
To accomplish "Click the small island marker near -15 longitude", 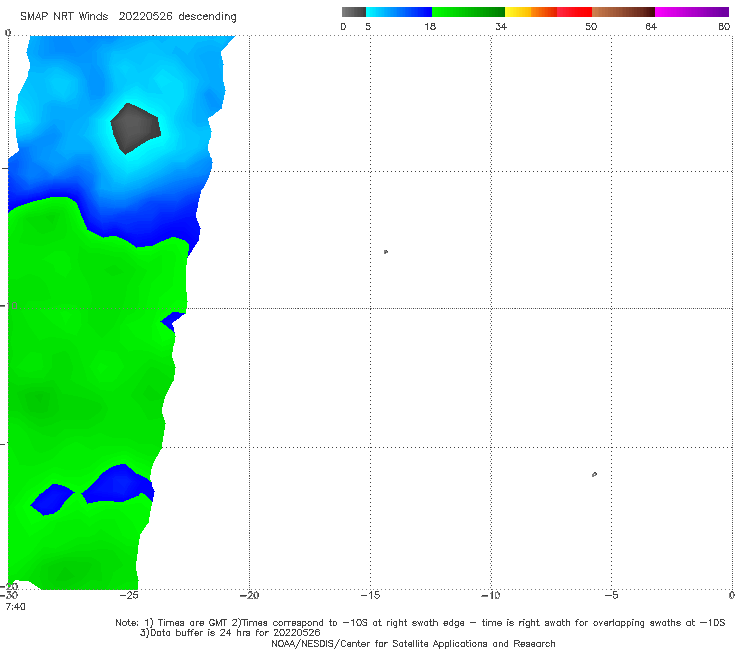I will pos(386,252).
